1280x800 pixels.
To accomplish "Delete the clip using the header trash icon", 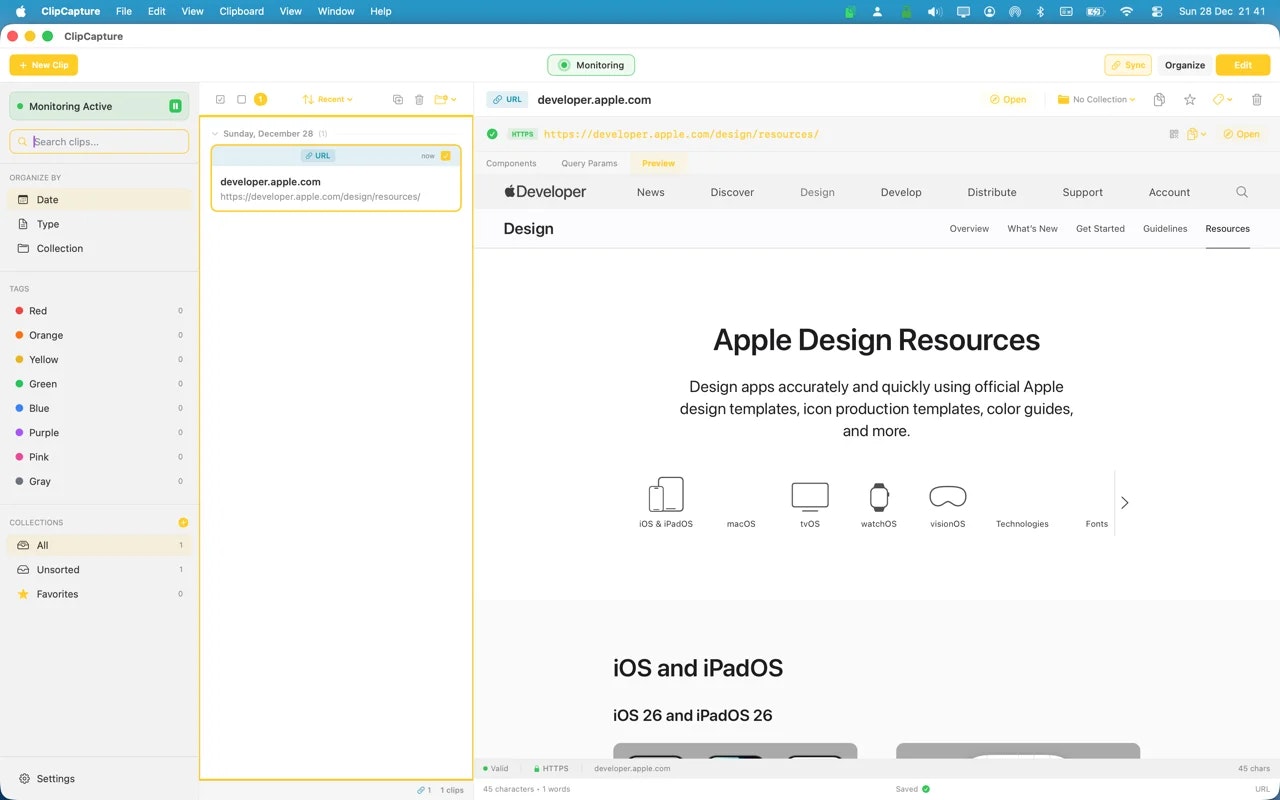I will pos(1257,99).
